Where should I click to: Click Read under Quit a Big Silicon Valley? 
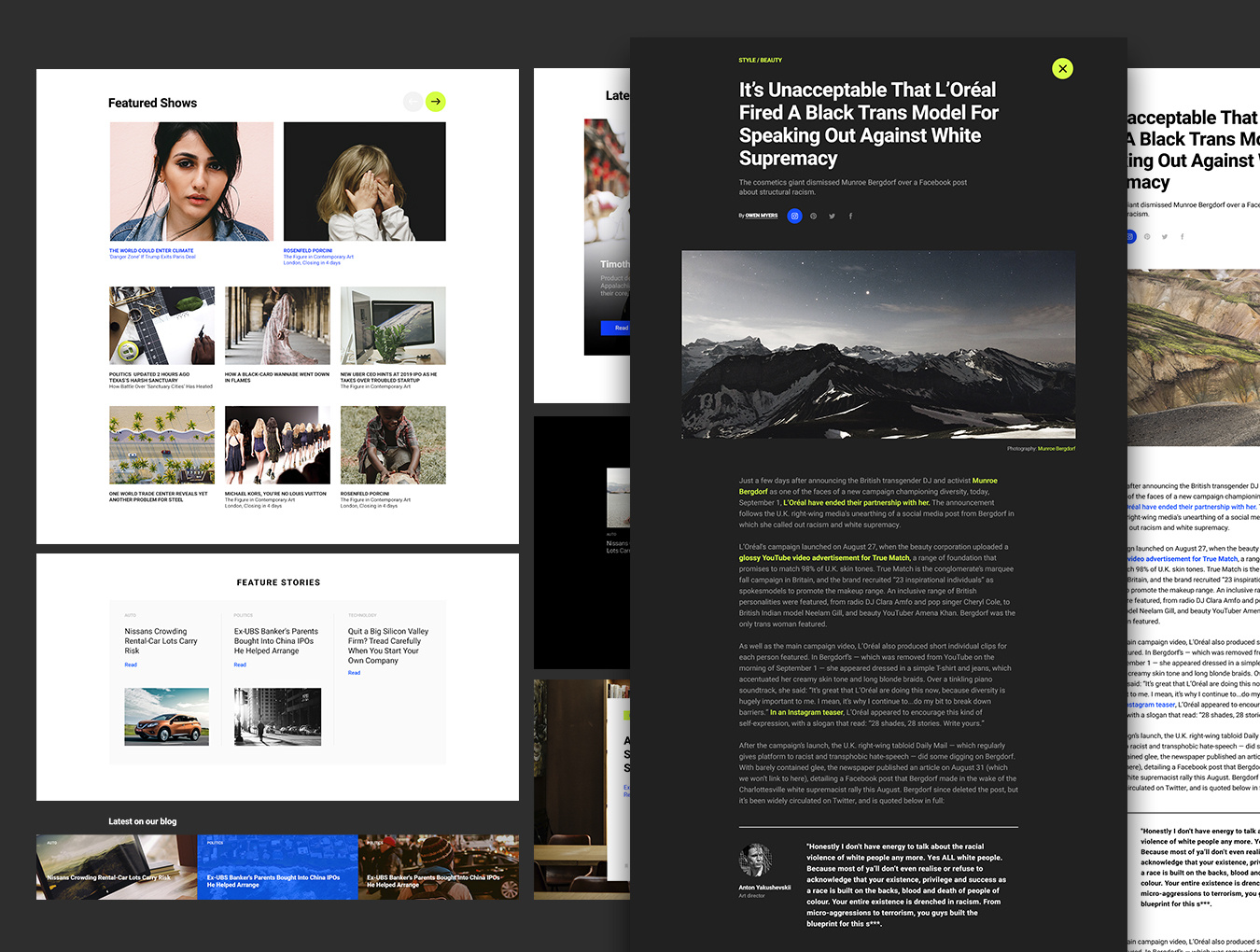[x=354, y=672]
